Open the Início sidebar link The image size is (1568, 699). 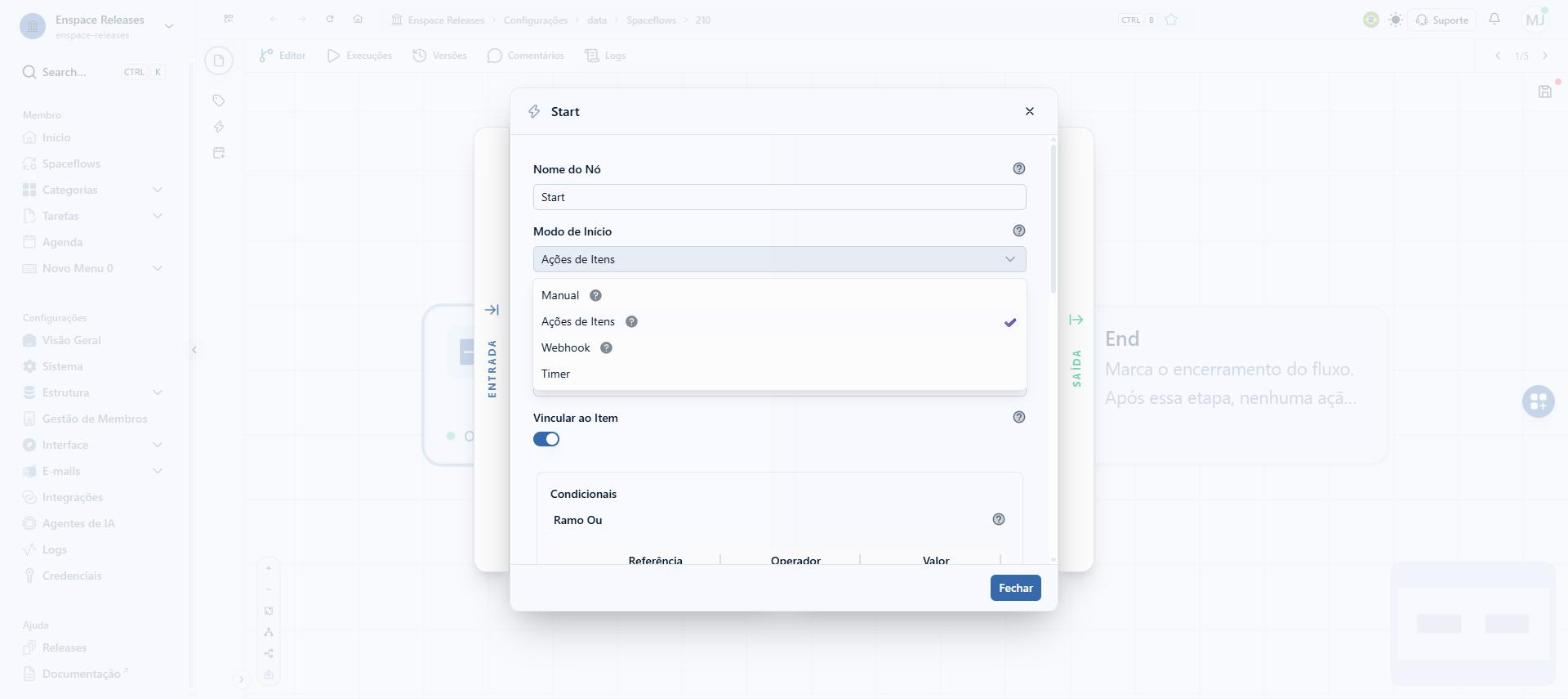click(x=56, y=138)
